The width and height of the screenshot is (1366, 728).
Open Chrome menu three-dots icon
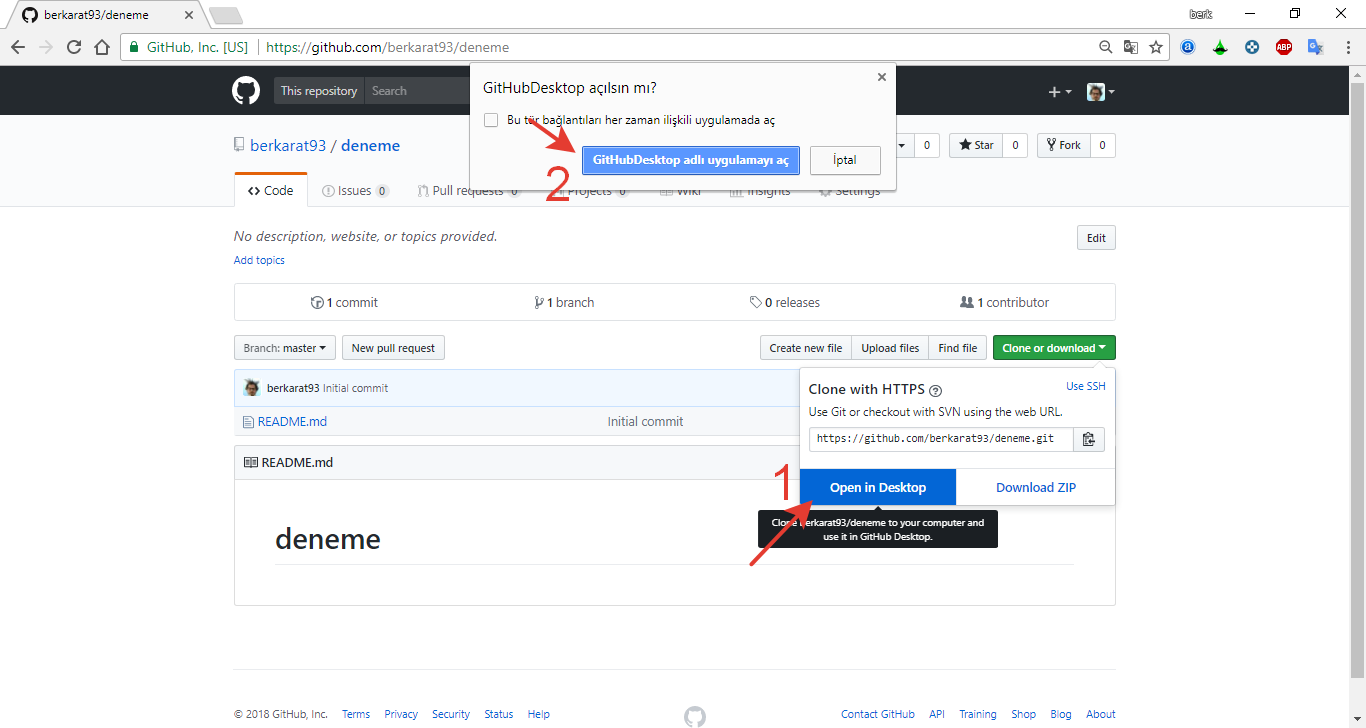(x=1347, y=47)
